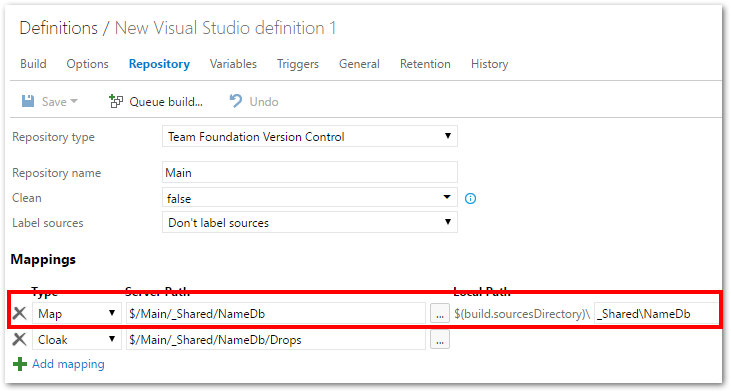
Task: Click the $(build.sourcesDirectory)\ prefix text
Action: (x=522, y=314)
